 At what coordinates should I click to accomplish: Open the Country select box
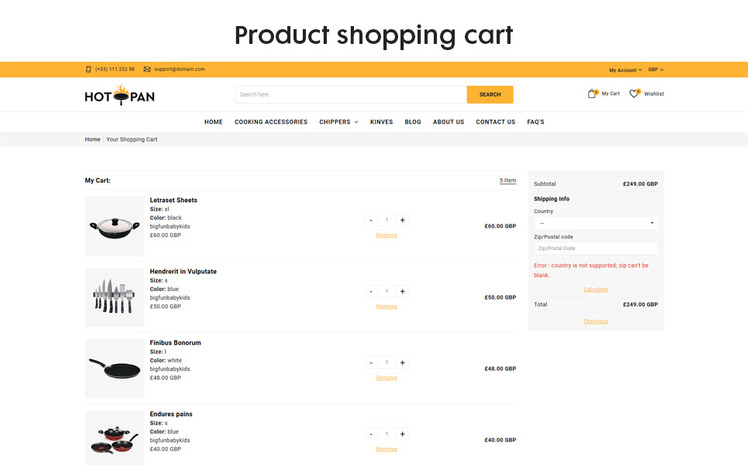click(x=595, y=223)
